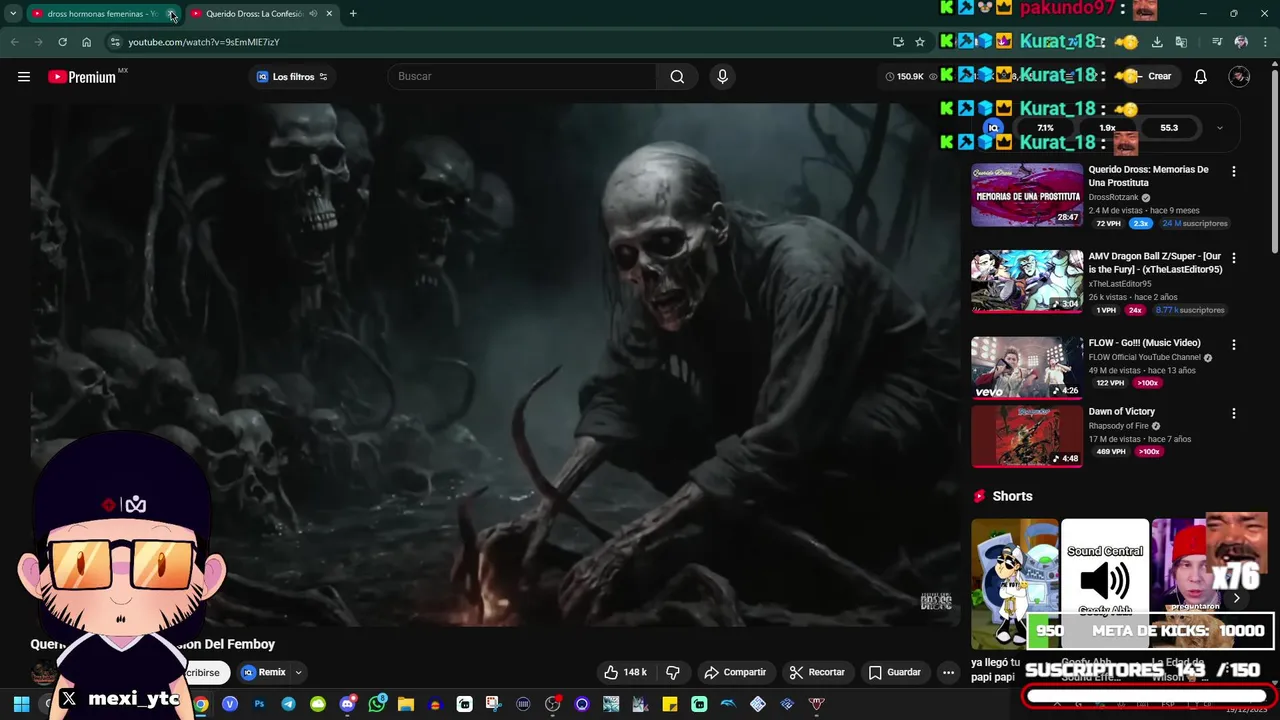Viewport: 1280px width, 720px height.
Task: Open a new Chrome tab
Action: (353, 13)
